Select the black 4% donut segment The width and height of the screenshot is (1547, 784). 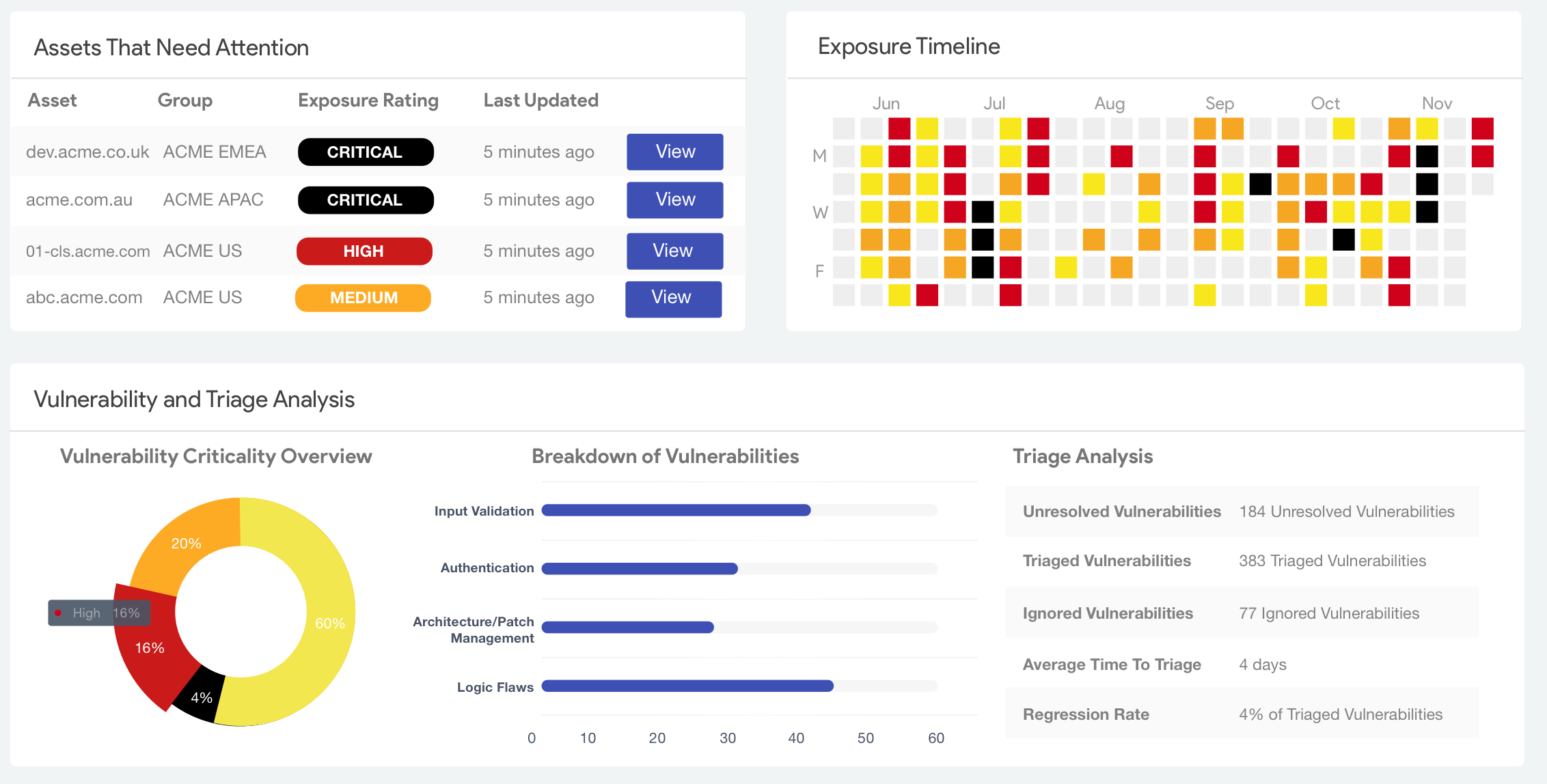point(200,697)
